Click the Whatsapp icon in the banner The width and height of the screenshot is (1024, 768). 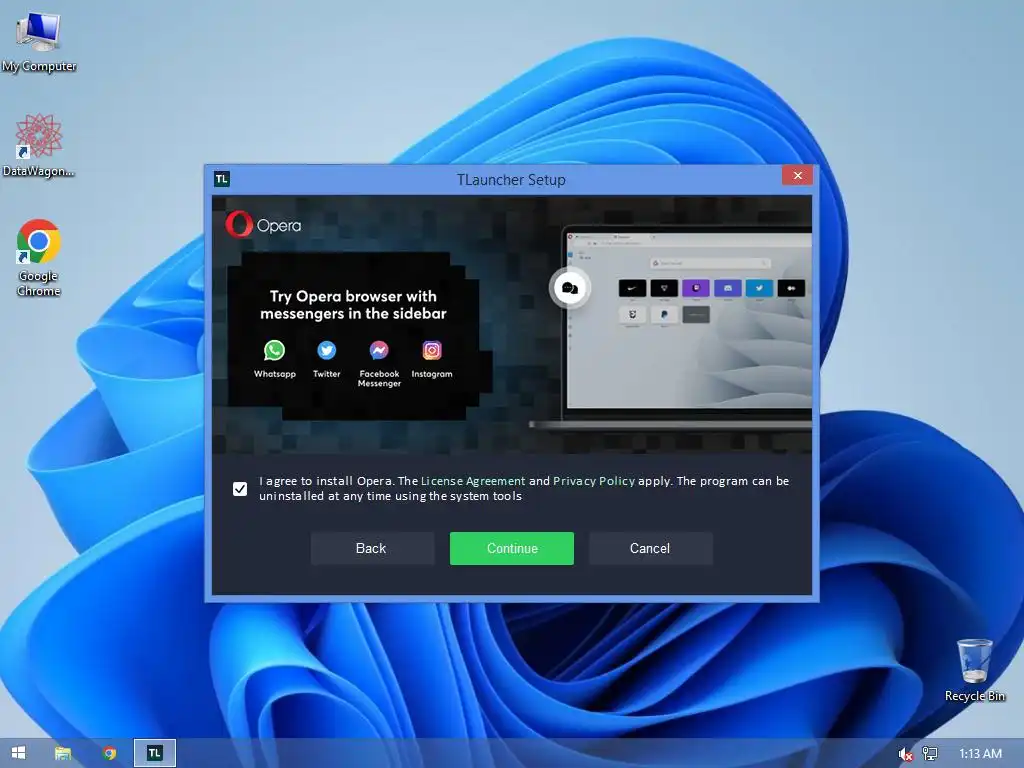[274, 351]
